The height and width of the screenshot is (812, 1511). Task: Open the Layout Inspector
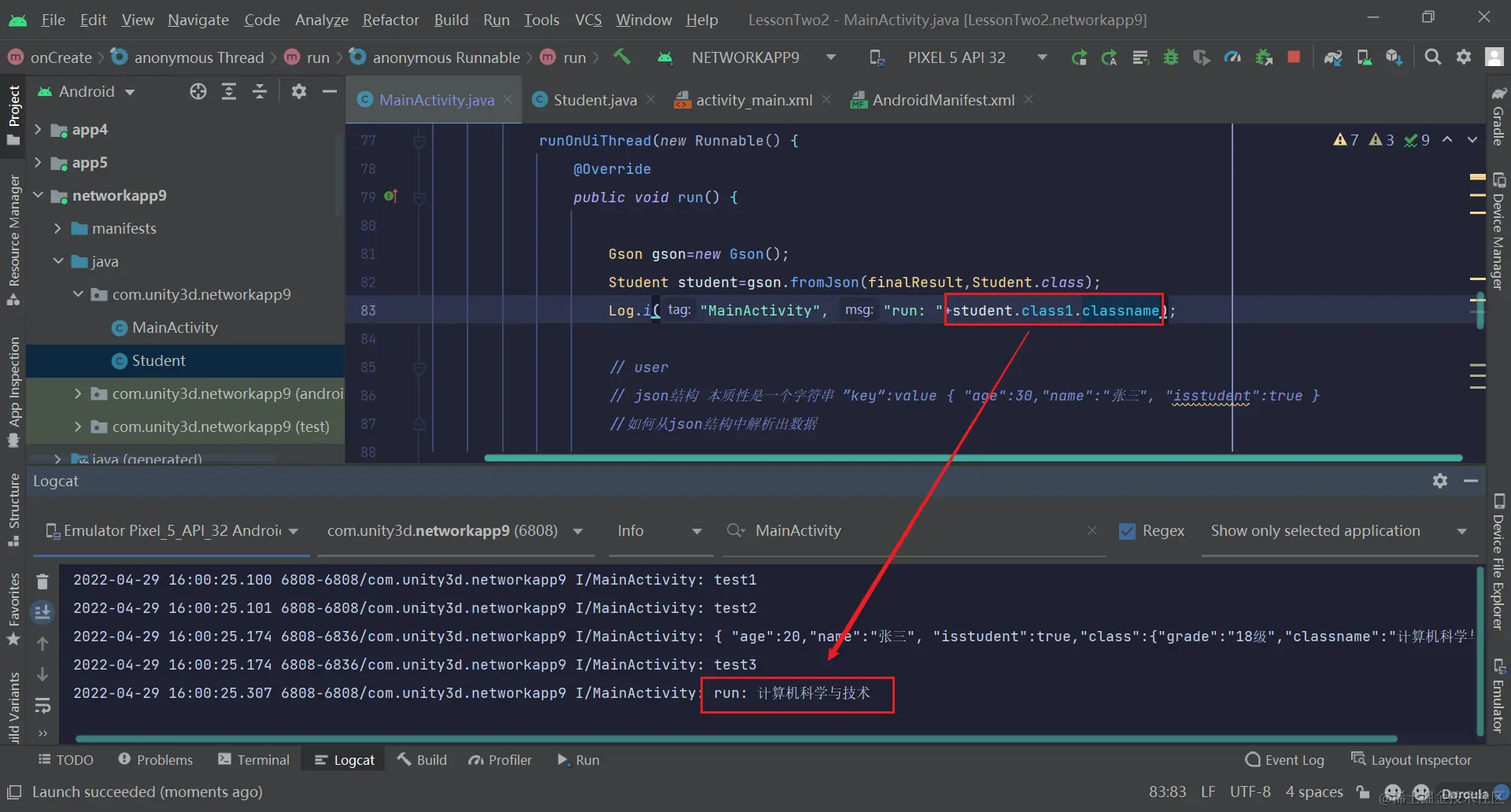pyautogui.click(x=1411, y=760)
